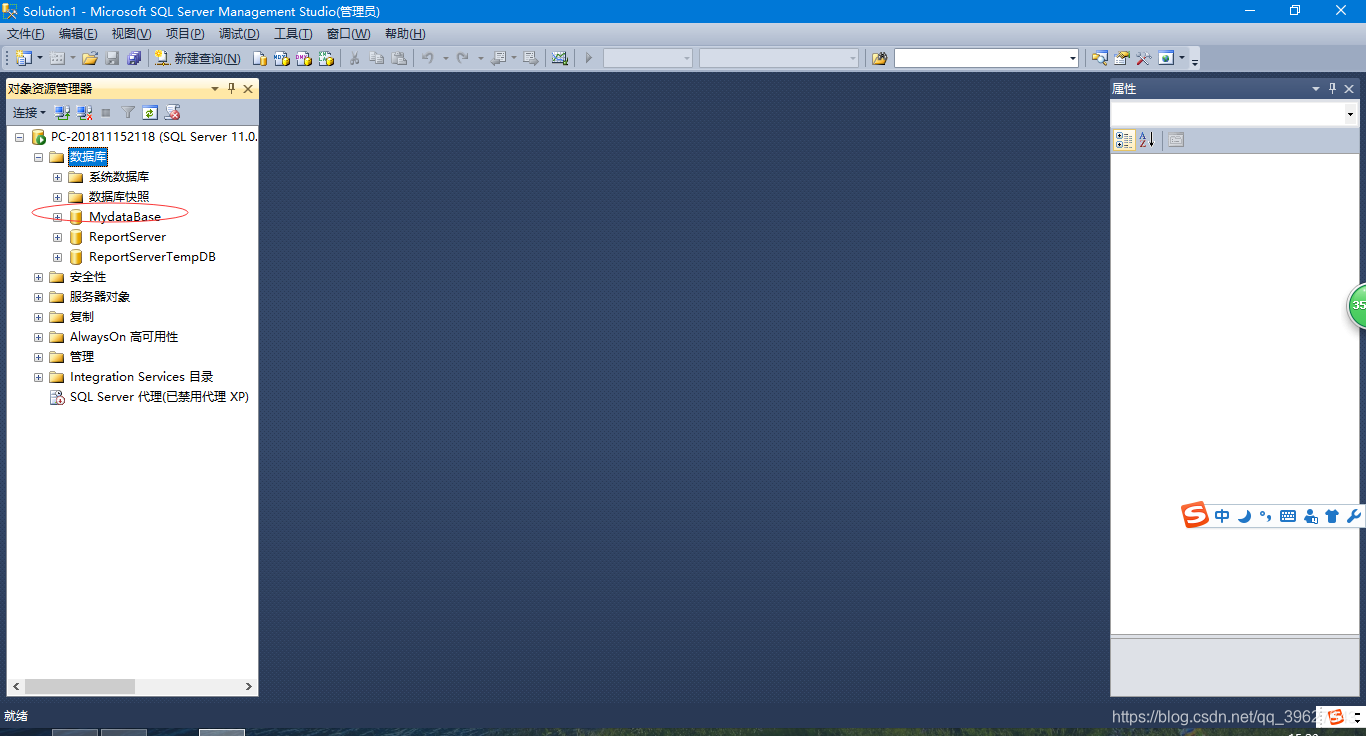This screenshot has height=736, width=1366.
Task: Click the Filter funnel icon
Action: (128, 113)
